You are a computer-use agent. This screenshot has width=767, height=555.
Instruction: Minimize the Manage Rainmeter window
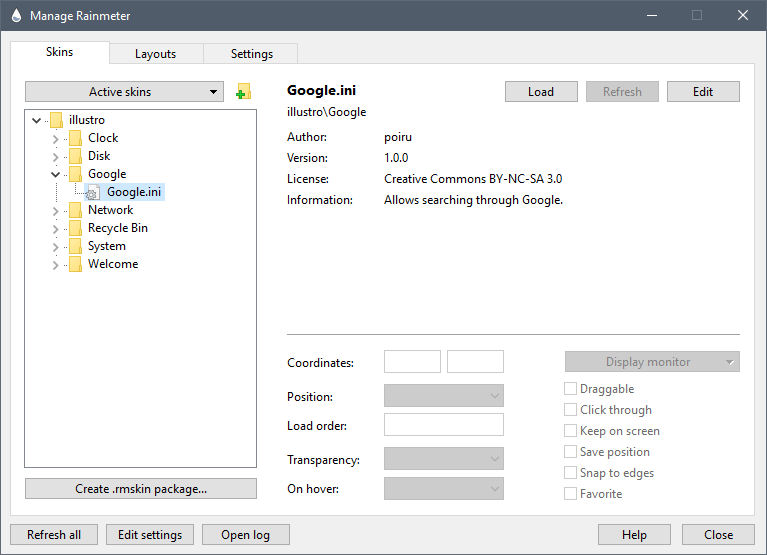click(652, 16)
